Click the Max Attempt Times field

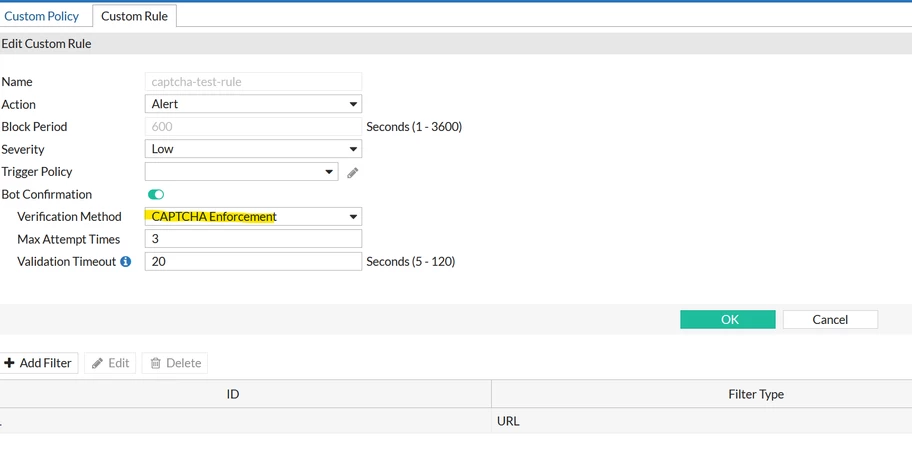coord(253,239)
